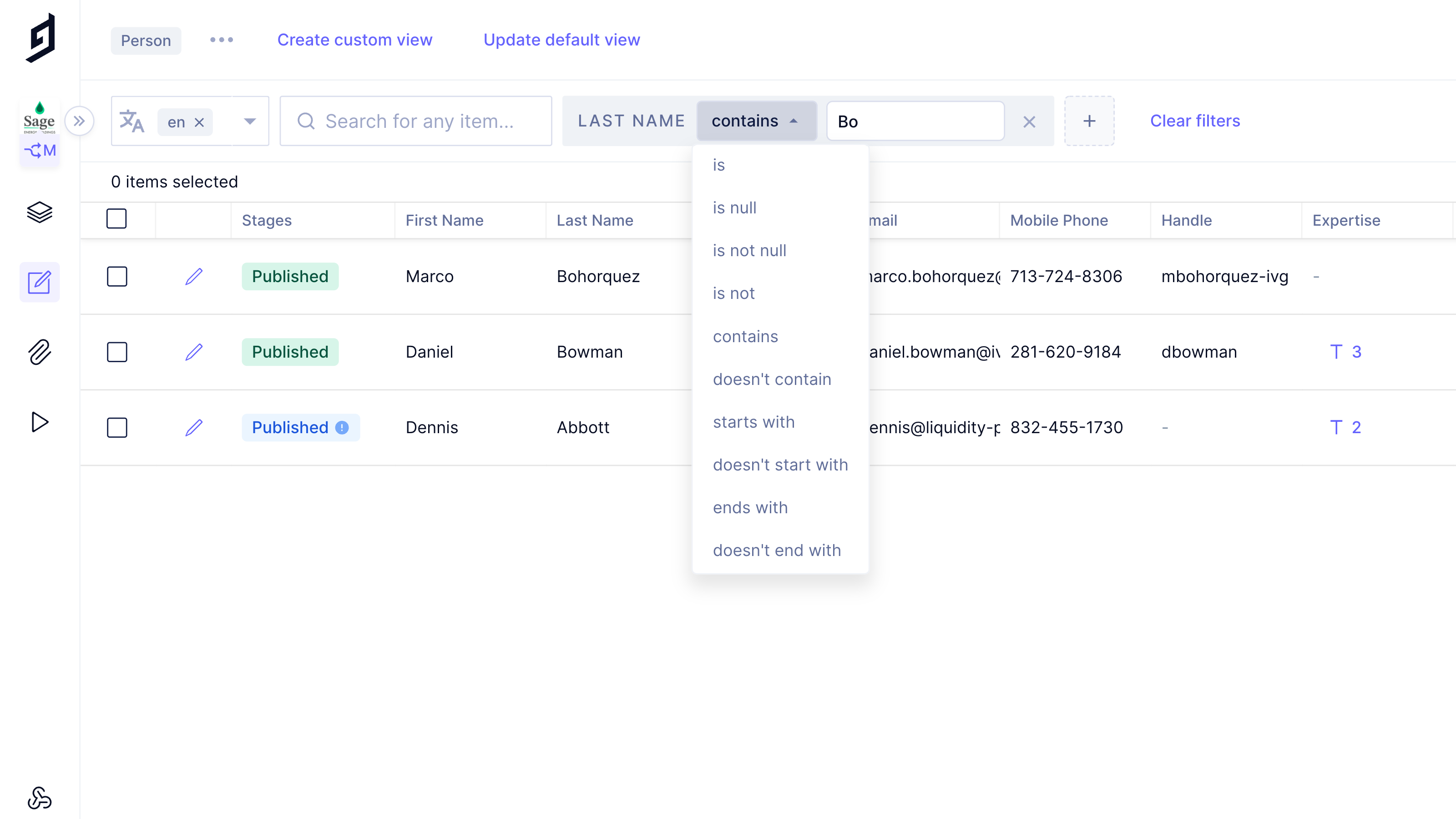
Task: Collapse the contains operator dropdown
Action: (x=756, y=121)
